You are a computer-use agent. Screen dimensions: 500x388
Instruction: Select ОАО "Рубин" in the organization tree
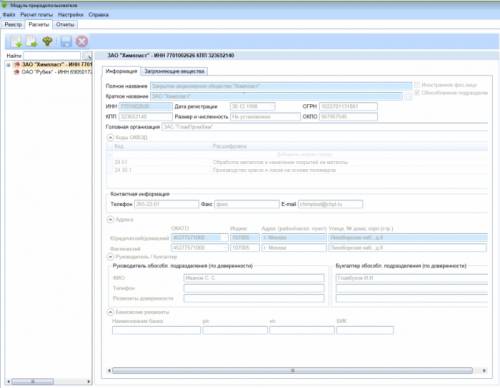coord(57,72)
